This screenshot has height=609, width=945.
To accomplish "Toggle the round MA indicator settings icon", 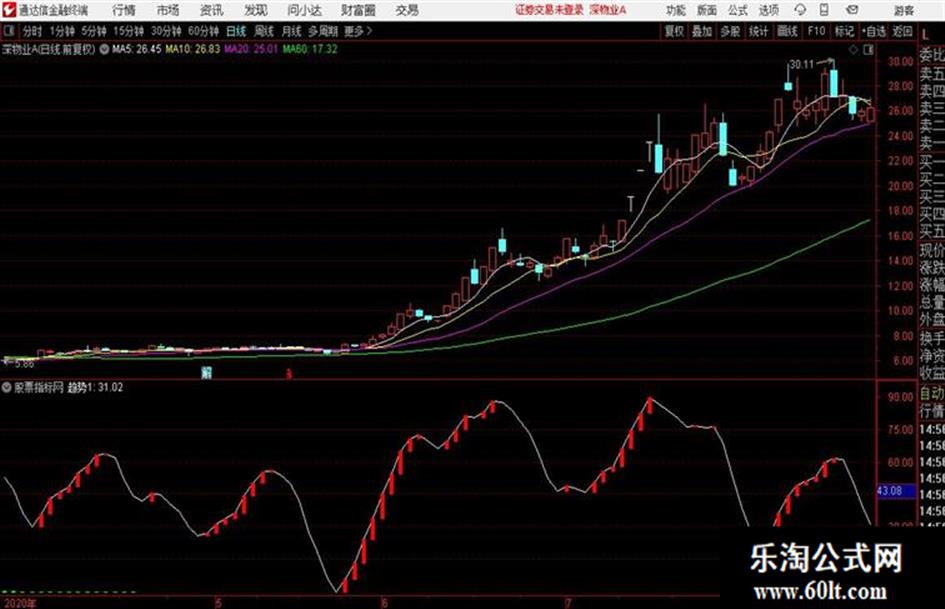I will click(104, 49).
